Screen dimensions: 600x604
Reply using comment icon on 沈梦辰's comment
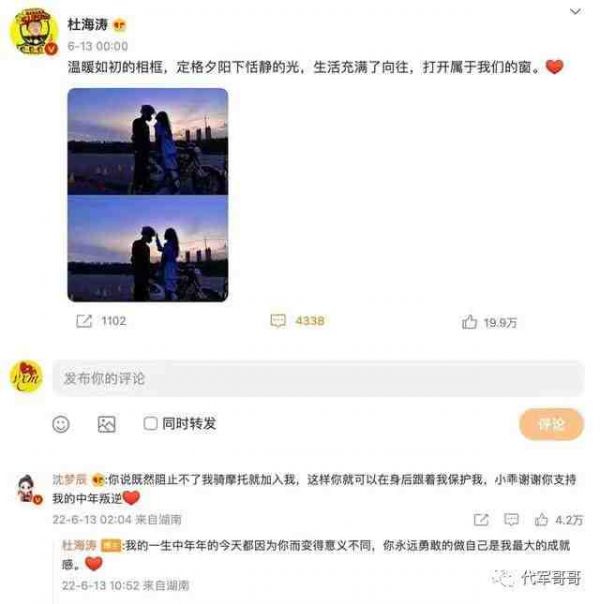[511, 520]
